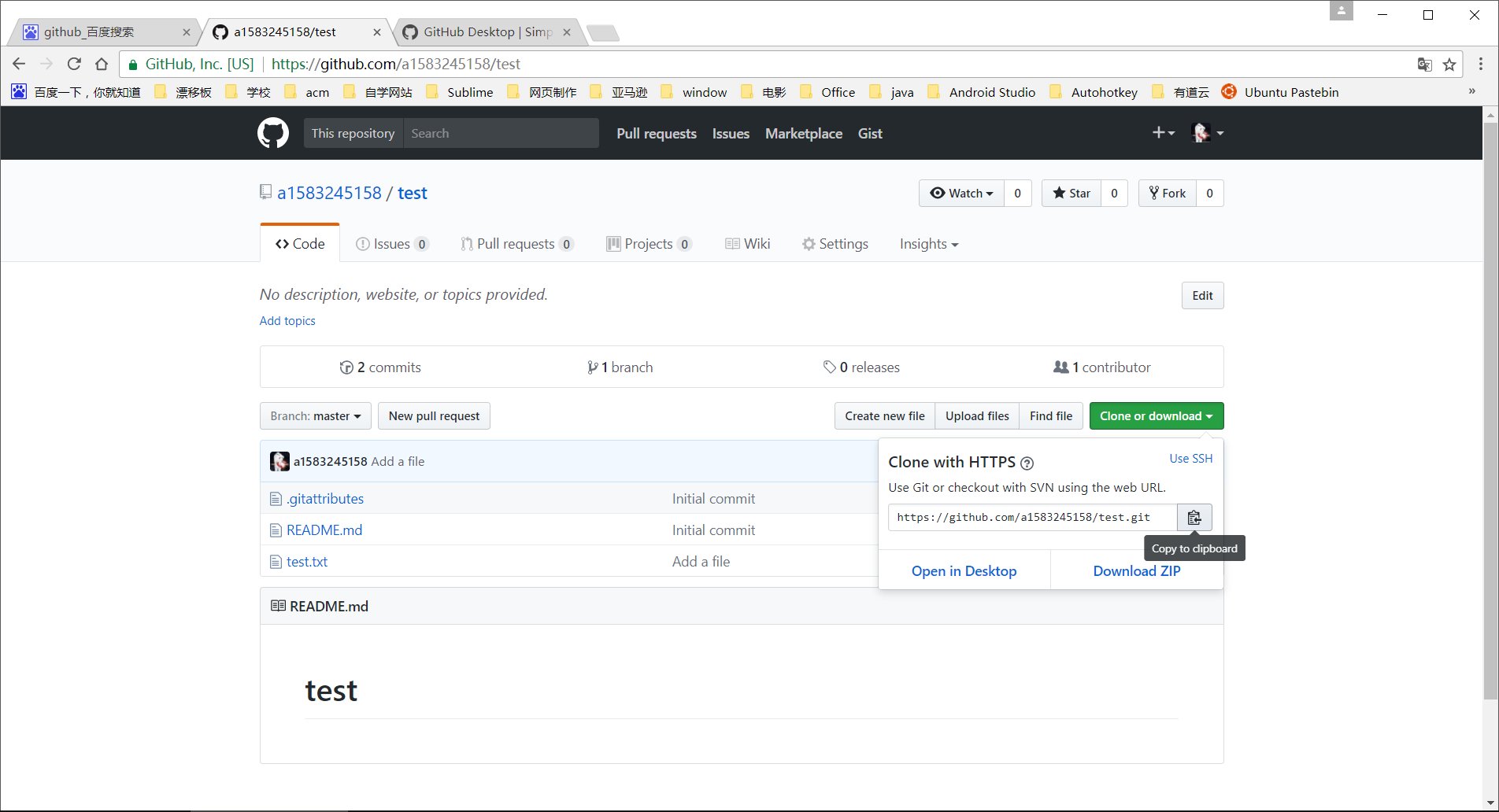Click the Baidu bookmark paw icon
Viewport: 1499px width, 812px height.
pos(19,92)
